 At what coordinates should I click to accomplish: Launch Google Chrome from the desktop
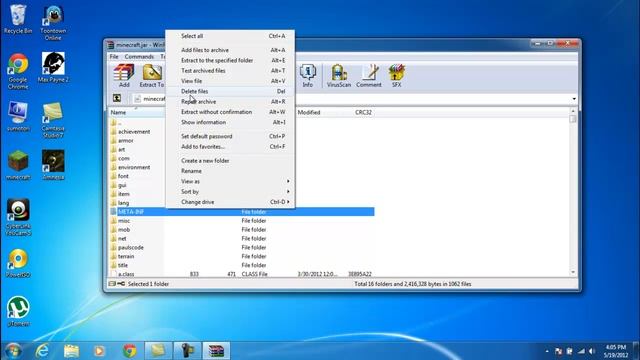point(18,71)
